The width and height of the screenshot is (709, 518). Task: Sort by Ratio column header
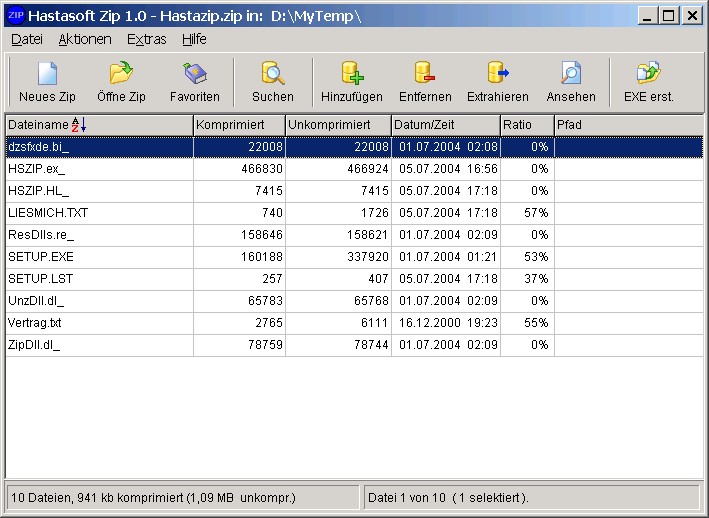tap(527, 125)
